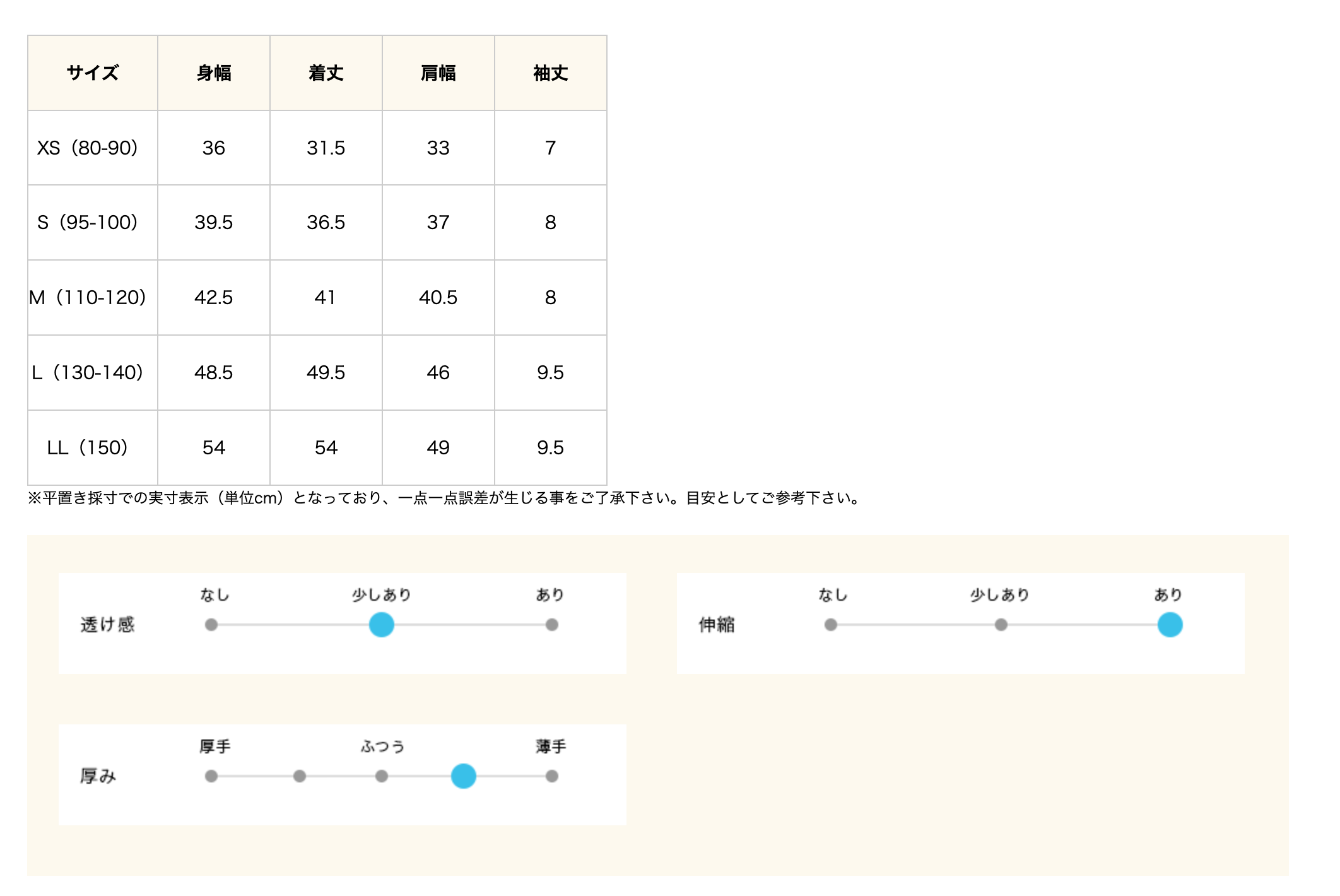Viewport: 1340px width, 896px height.
Task: Click the なし dot on 伸縮 scale
Action: 831,625
